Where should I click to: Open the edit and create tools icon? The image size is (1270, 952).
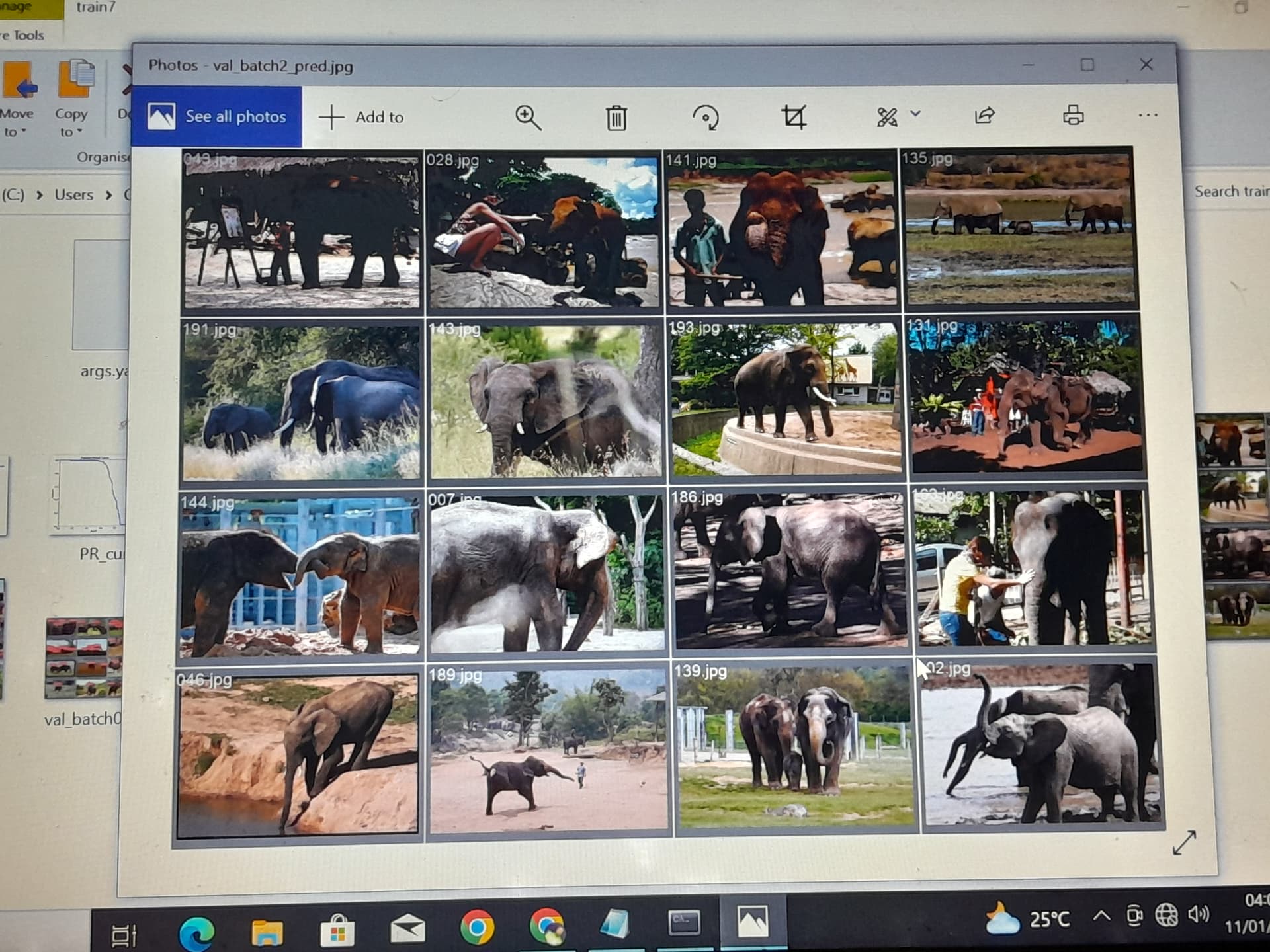click(x=886, y=117)
